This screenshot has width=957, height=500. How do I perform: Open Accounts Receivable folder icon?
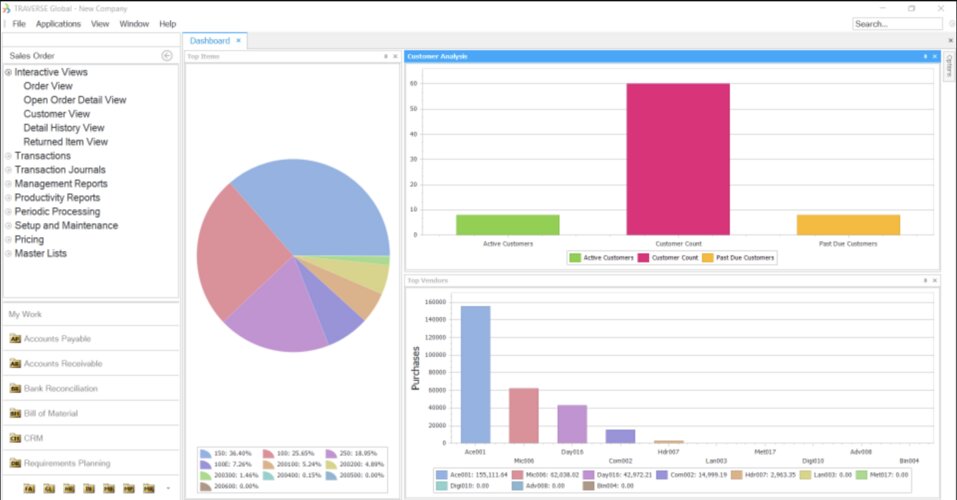click(15, 364)
